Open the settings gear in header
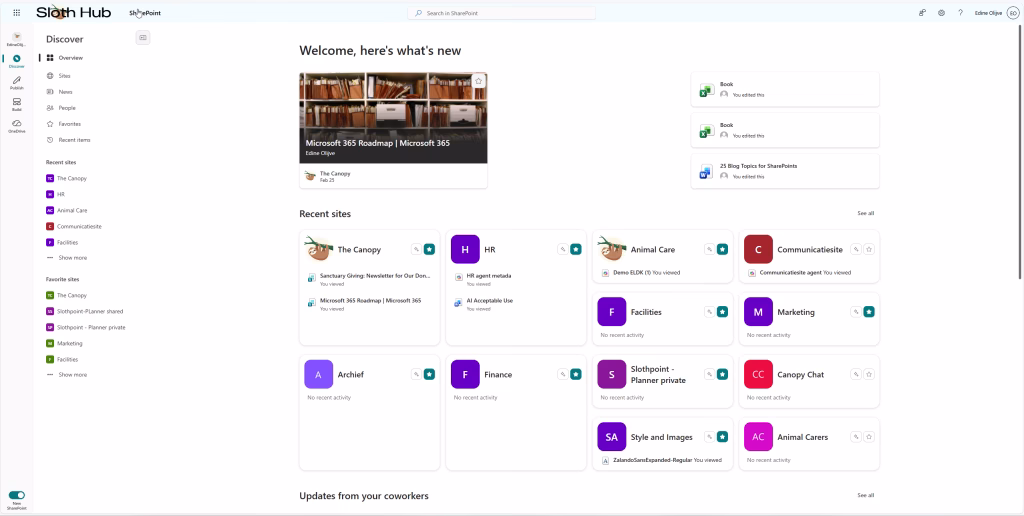The width and height of the screenshot is (1024, 516). (x=941, y=13)
